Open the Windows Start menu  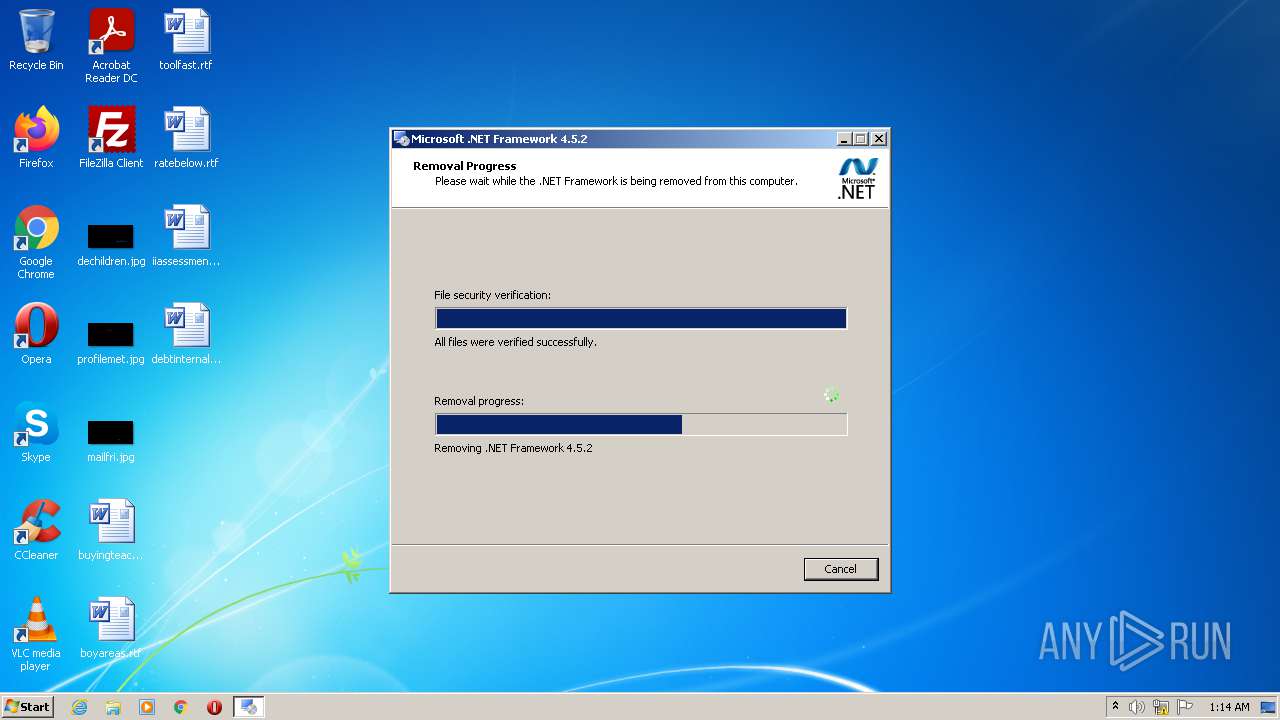point(27,707)
